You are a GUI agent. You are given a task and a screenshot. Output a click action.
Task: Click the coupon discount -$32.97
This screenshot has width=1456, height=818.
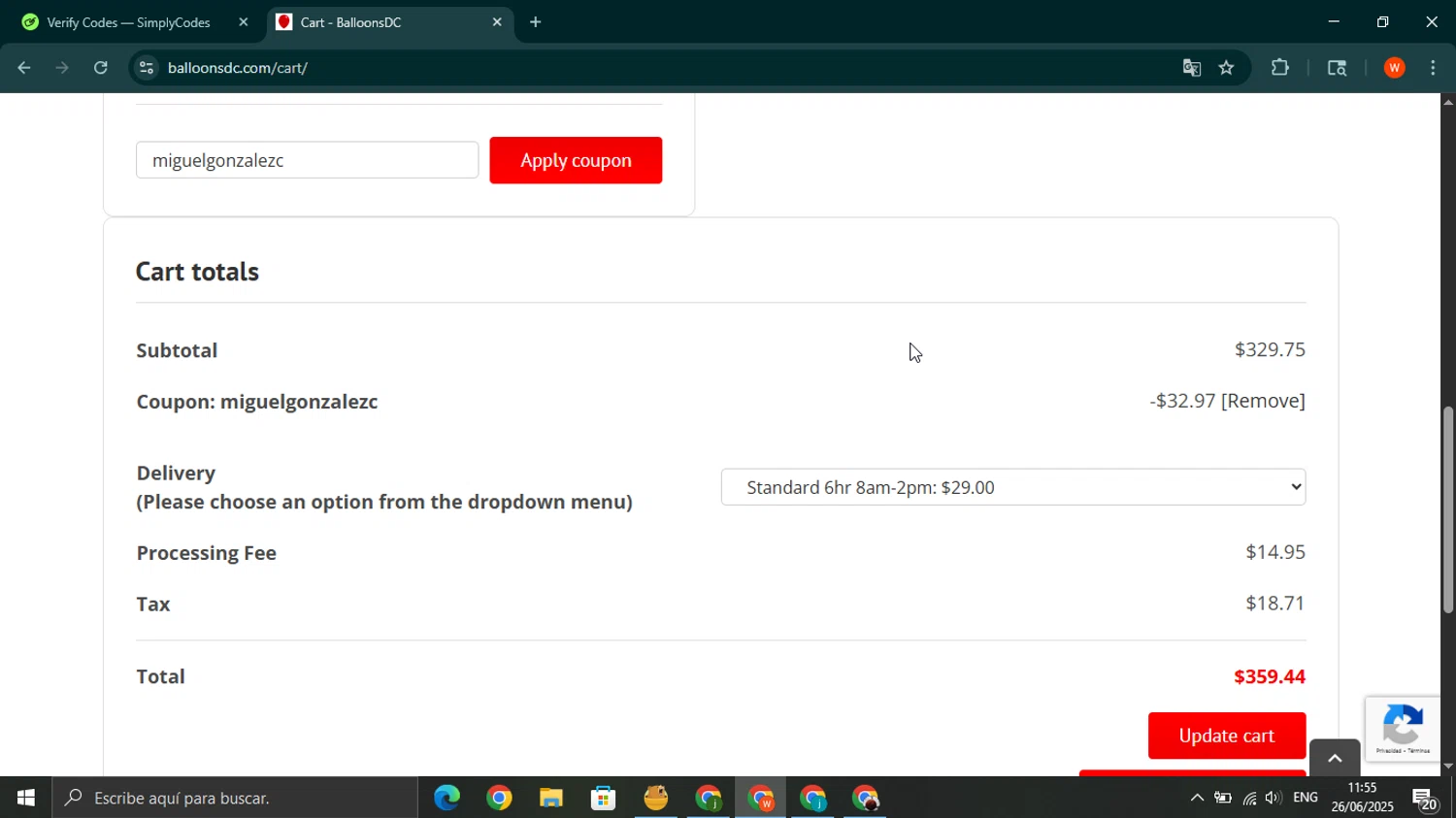[x=1182, y=401]
